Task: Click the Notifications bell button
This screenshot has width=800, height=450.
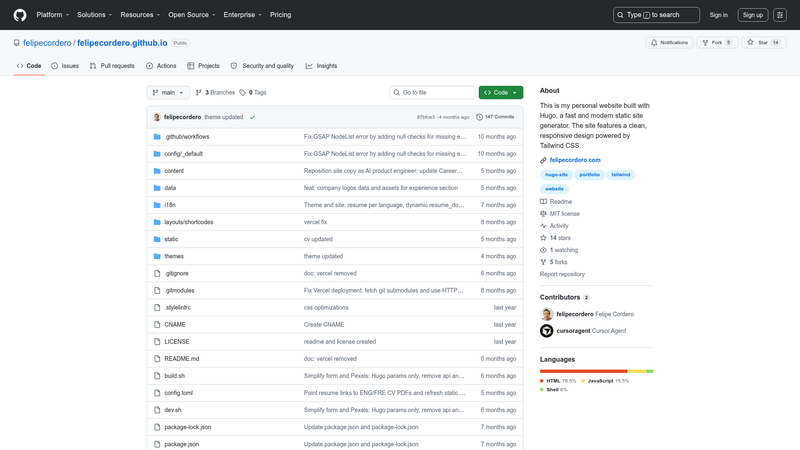Action: [669, 43]
